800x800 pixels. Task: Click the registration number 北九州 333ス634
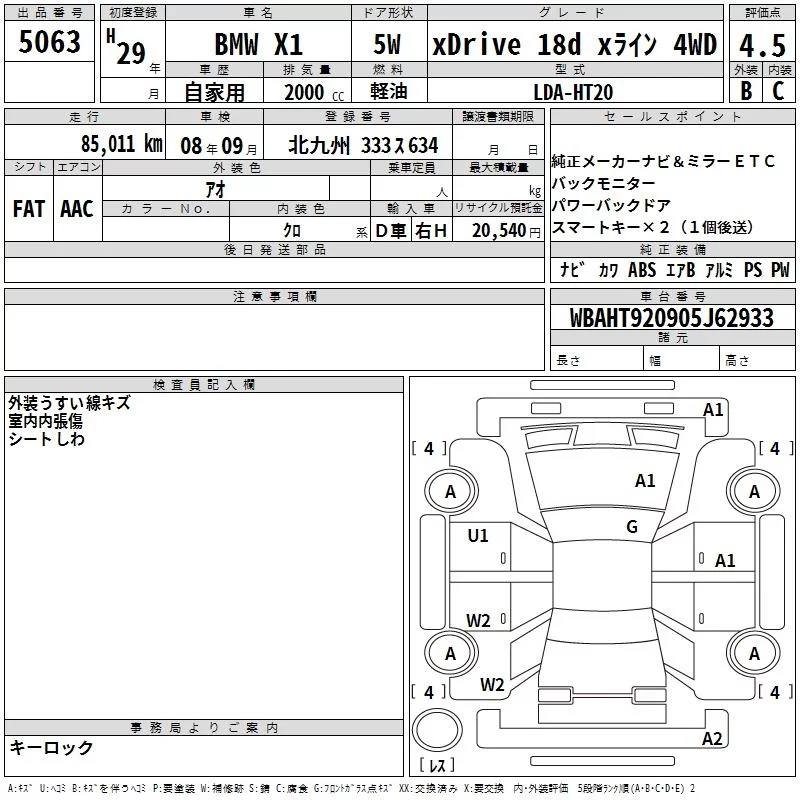pos(363,146)
